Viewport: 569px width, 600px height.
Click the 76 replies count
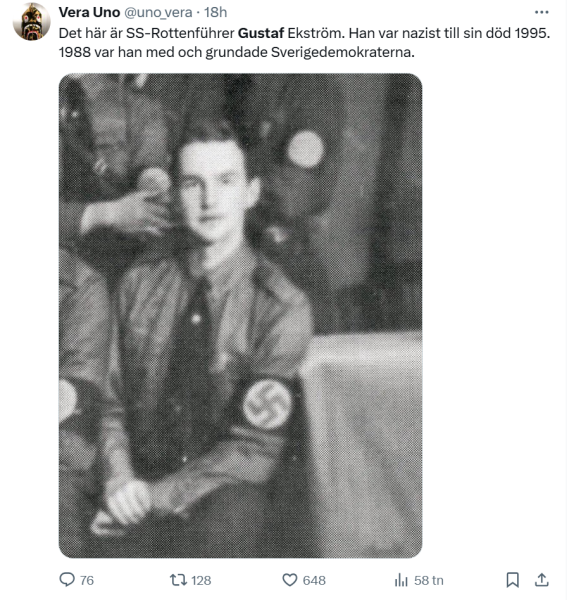click(87, 580)
